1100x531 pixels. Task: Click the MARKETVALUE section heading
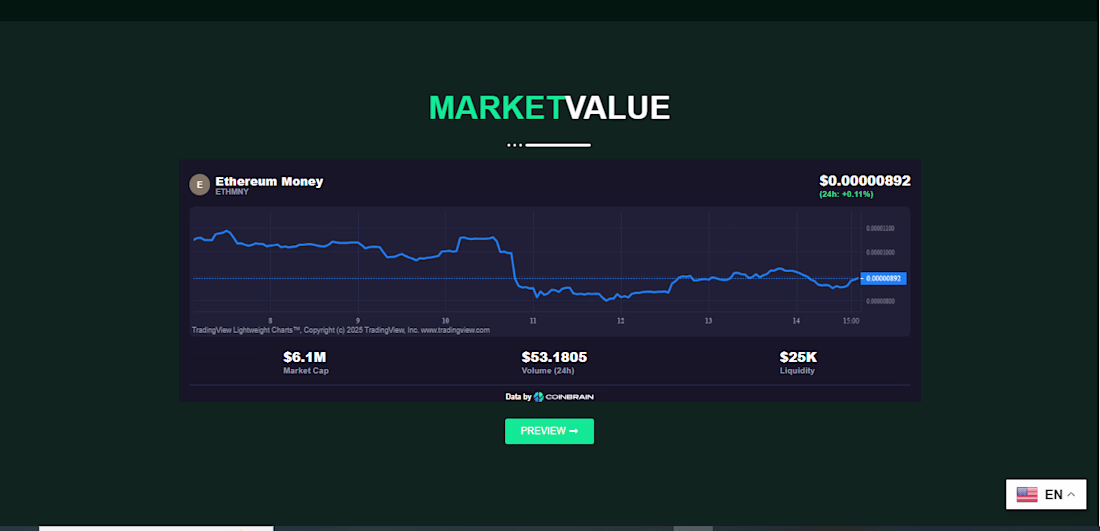click(549, 108)
